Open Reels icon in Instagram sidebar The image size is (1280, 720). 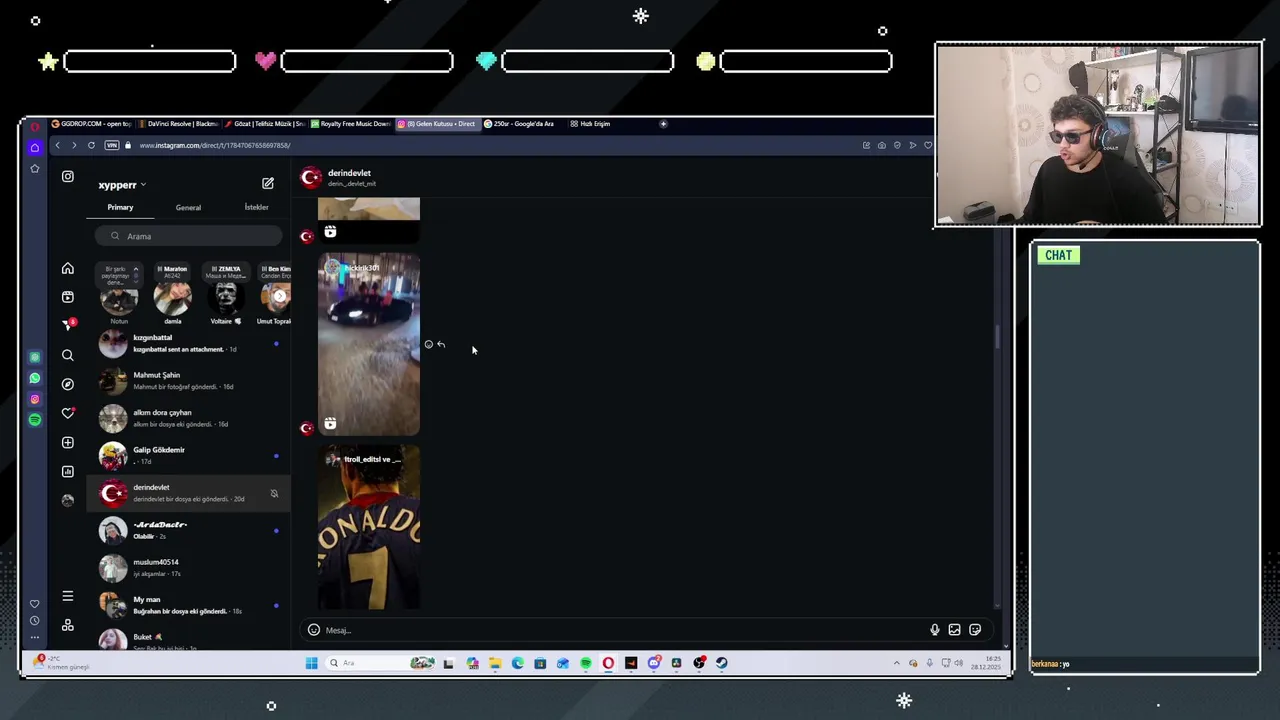pyautogui.click(x=68, y=297)
